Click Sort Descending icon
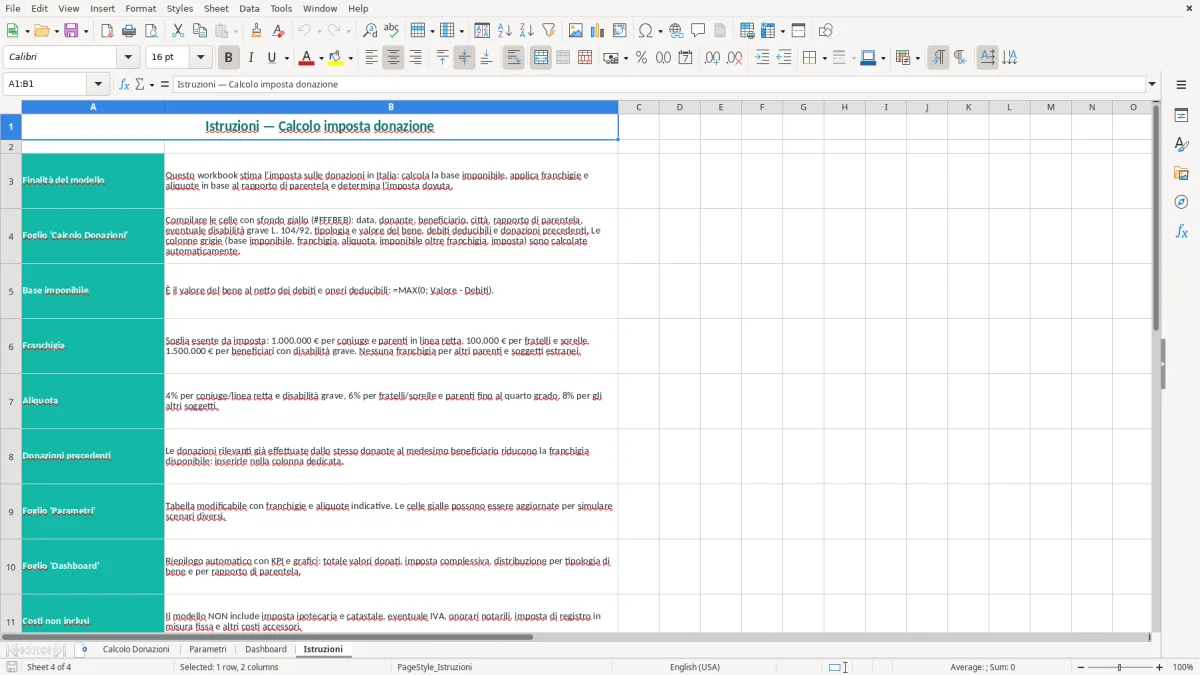This screenshot has height=675, width=1200. pos(526,31)
